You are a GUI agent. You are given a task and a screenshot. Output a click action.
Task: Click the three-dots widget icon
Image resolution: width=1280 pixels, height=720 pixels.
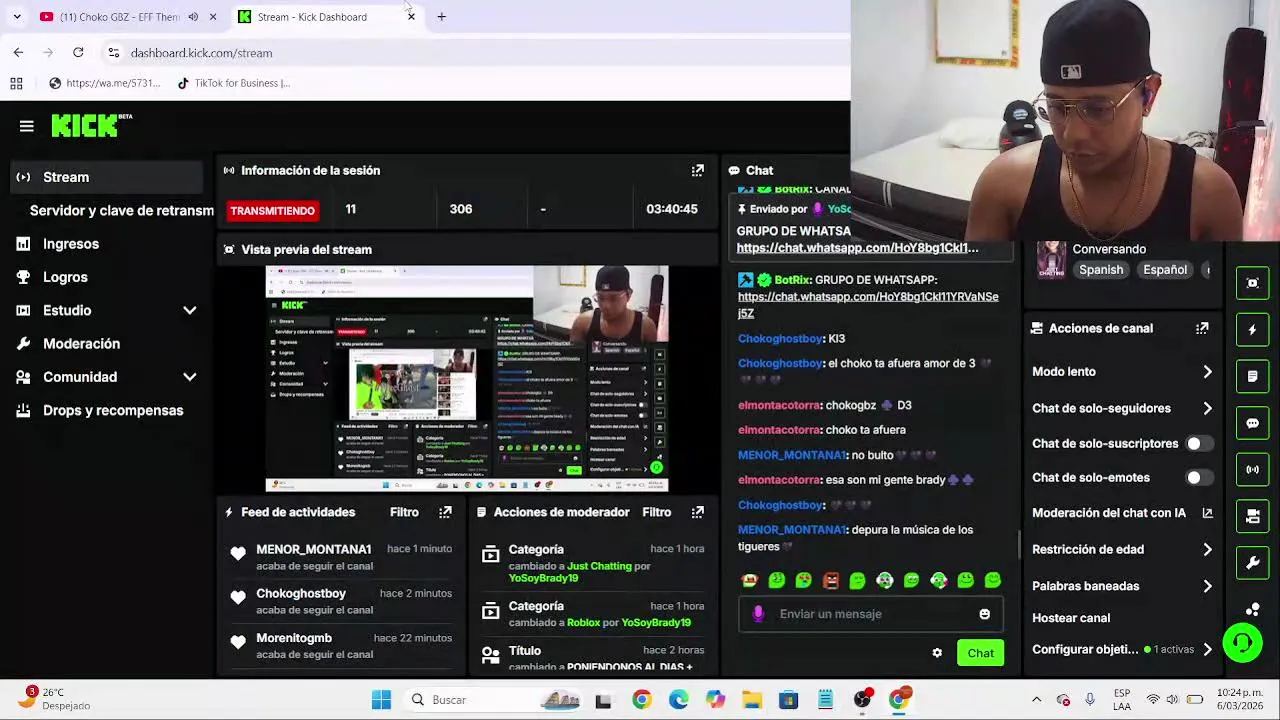[1253, 609]
